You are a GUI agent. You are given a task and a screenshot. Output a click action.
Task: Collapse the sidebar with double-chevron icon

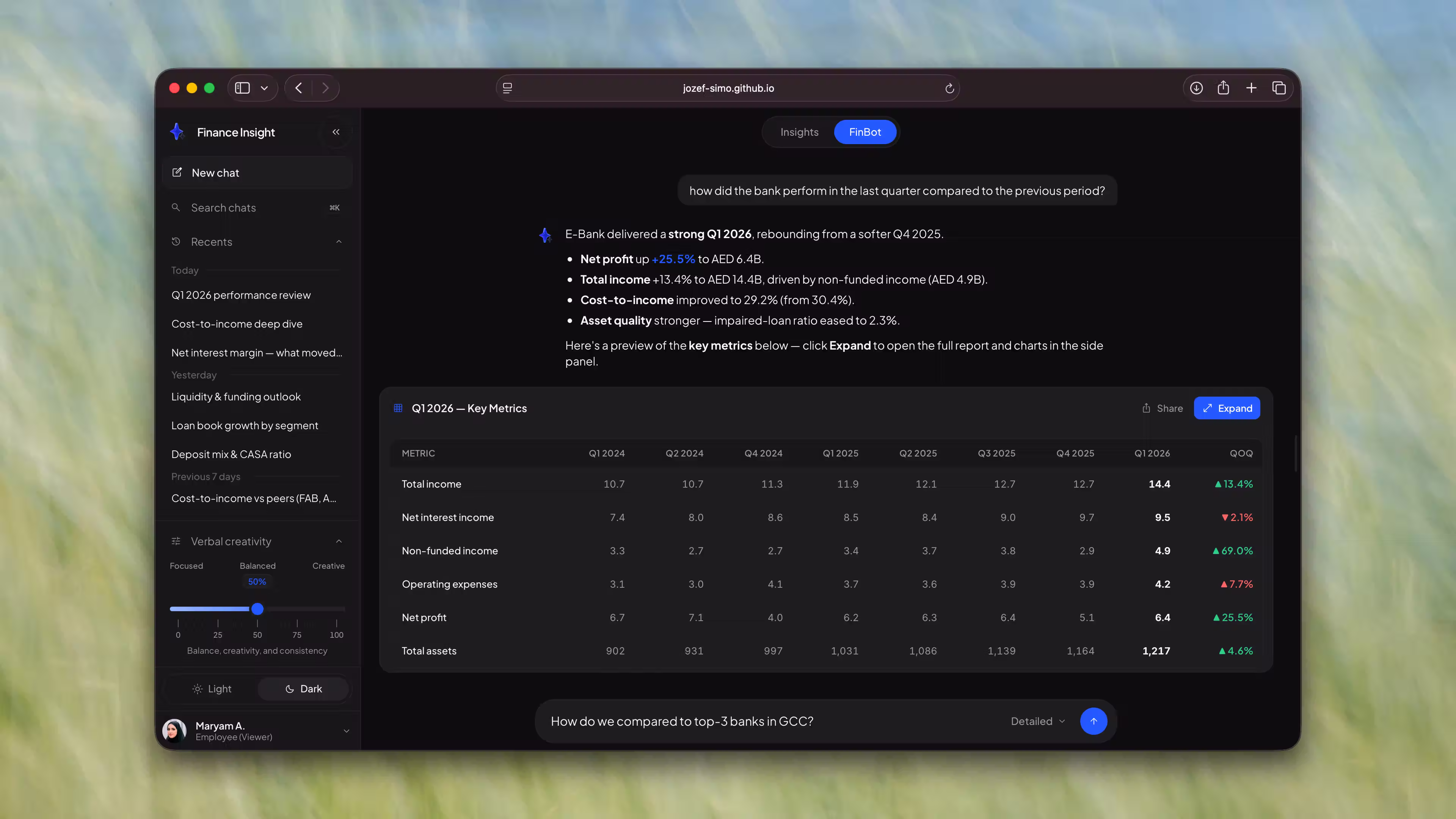tap(336, 132)
